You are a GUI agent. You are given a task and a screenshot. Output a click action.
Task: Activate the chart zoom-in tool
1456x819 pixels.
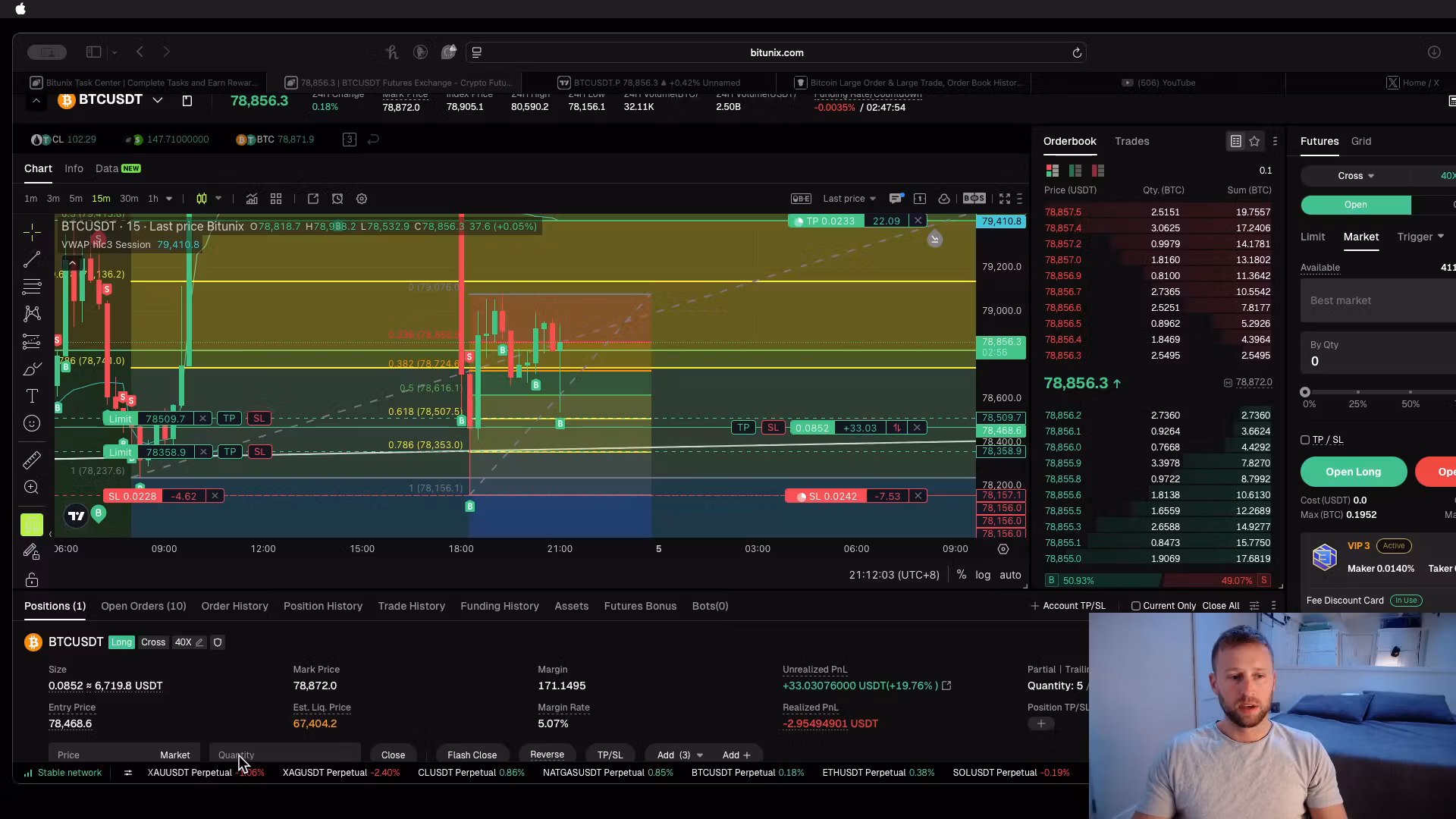32,487
